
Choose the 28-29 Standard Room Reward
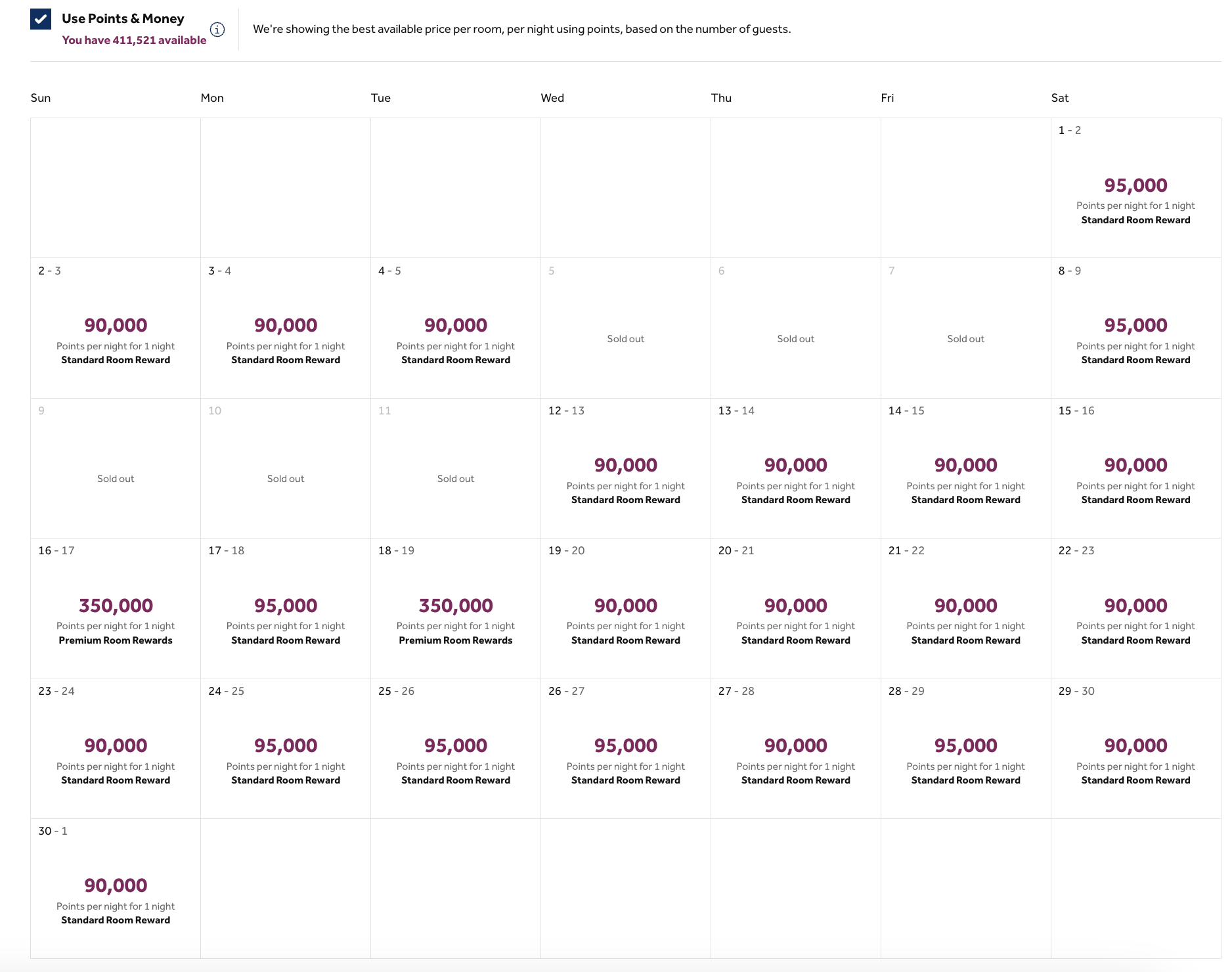(965, 747)
